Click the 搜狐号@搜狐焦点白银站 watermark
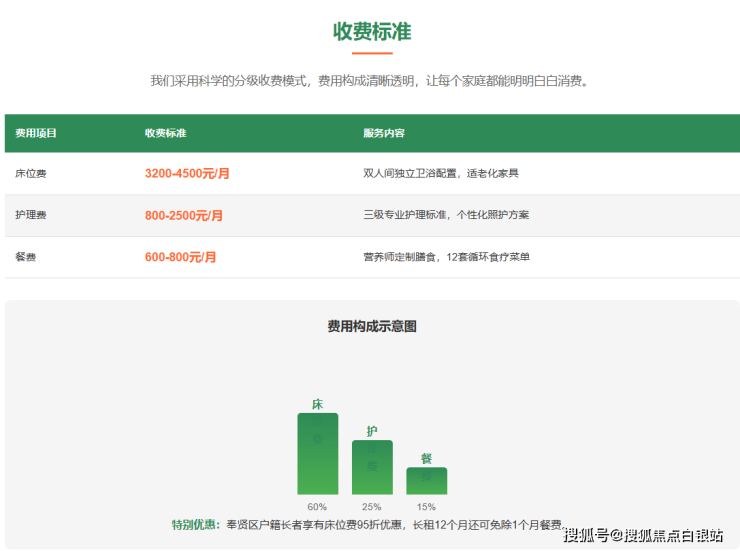Screen dimensions: 740x551 click(644, 536)
